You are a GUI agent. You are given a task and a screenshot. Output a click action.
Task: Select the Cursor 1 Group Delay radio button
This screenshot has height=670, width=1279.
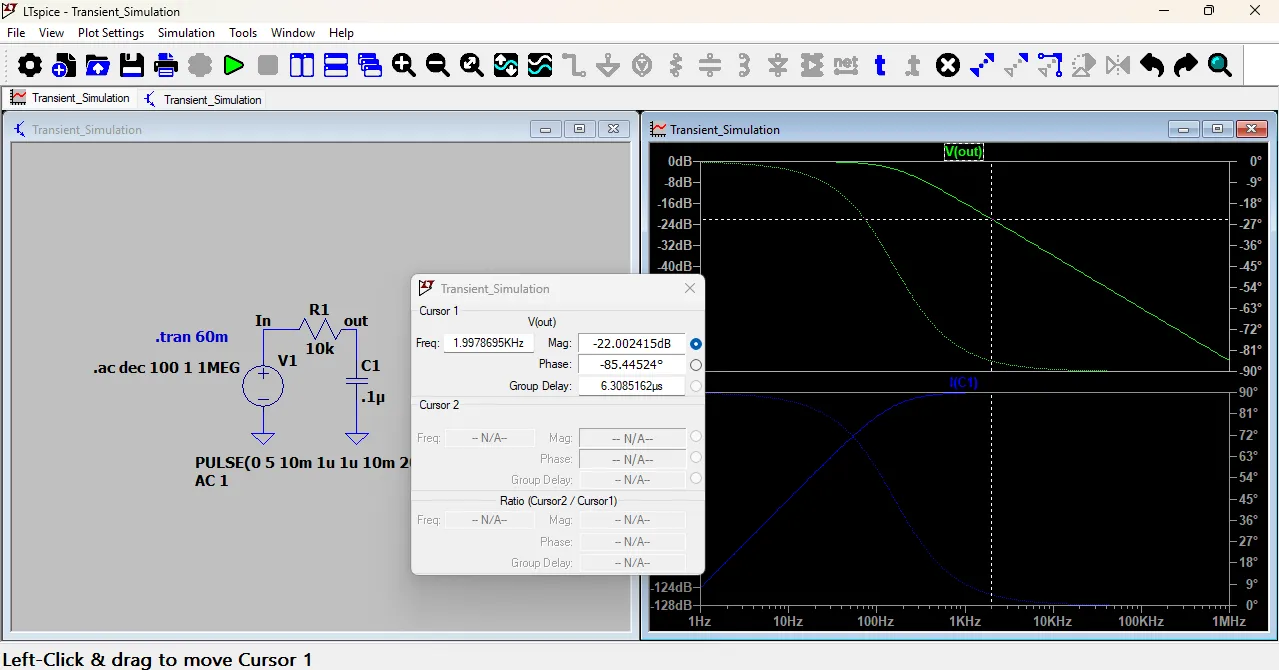pyautogui.click(x=696, y=386)
